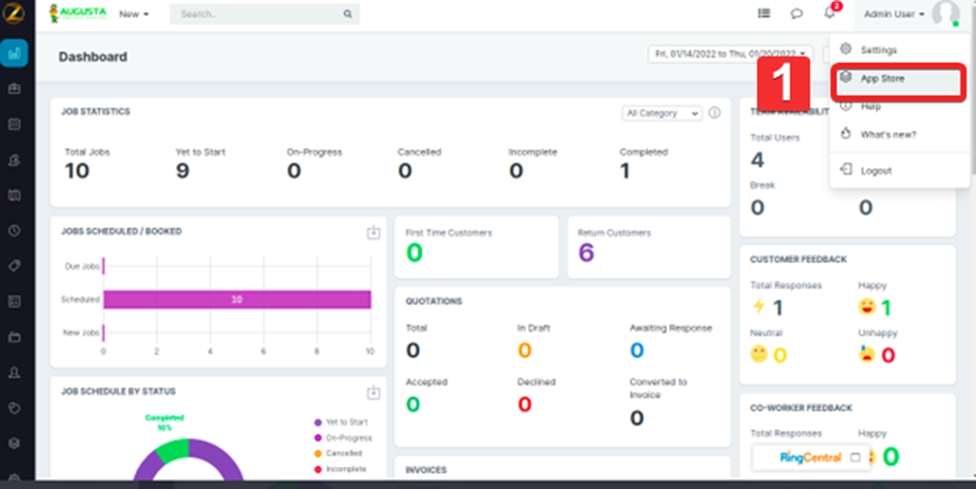Download the Job Schedule by Status chart
The width and height of the screenshot is (976, 489).
[373, 393]
